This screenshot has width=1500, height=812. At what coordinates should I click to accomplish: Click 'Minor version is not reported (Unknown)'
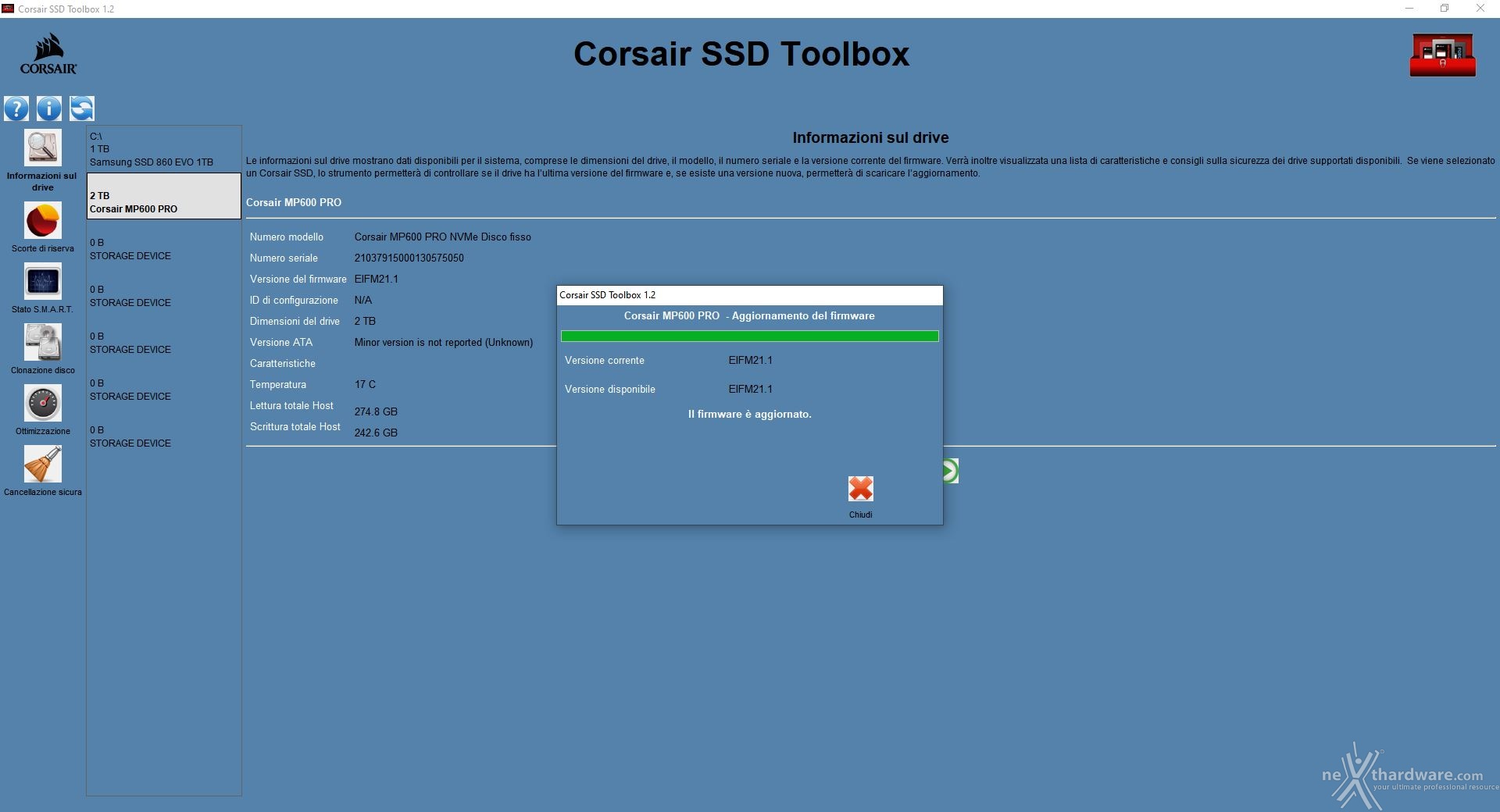pos(443,342)
